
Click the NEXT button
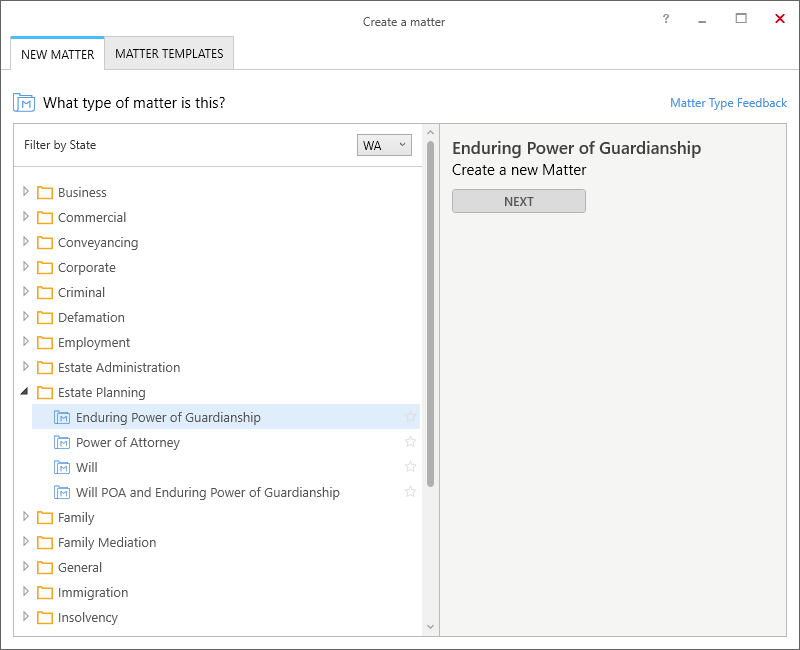tap(519, 202)
